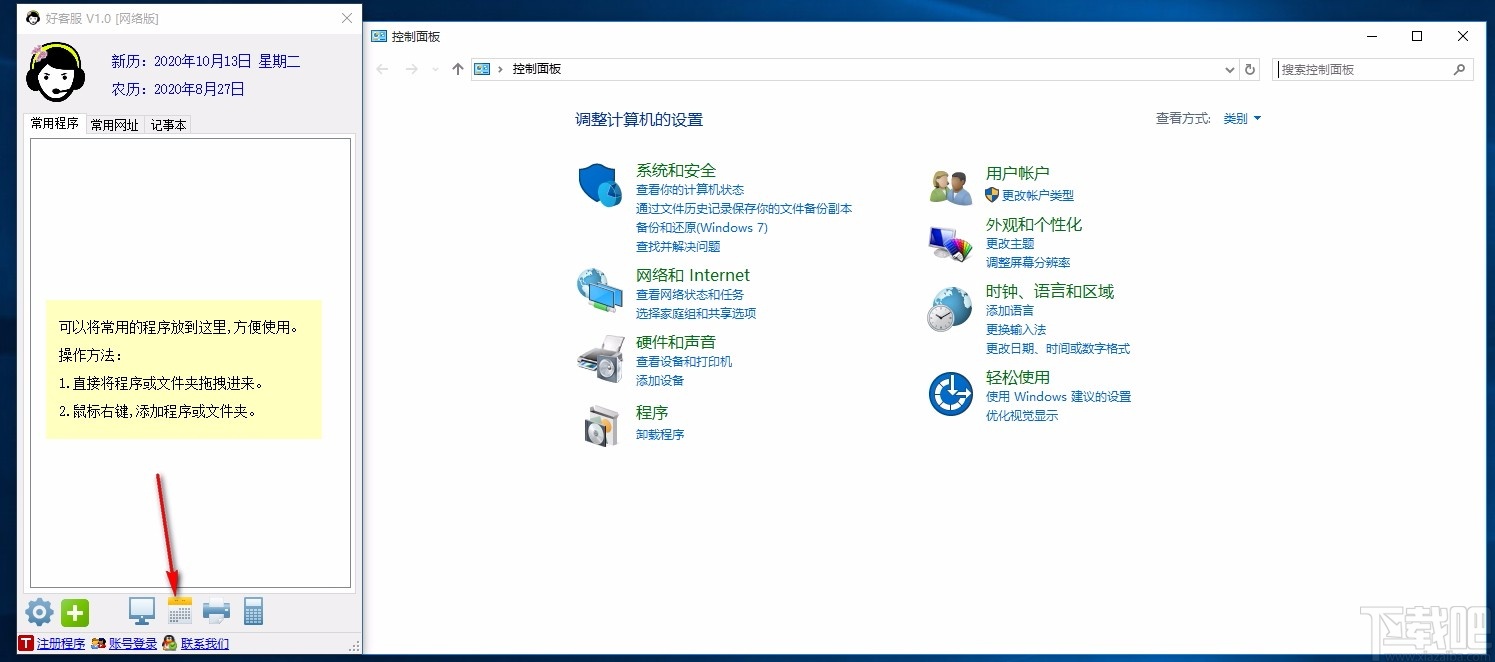
Task: Open the 账号登录 link
Action: click(133, 643)
